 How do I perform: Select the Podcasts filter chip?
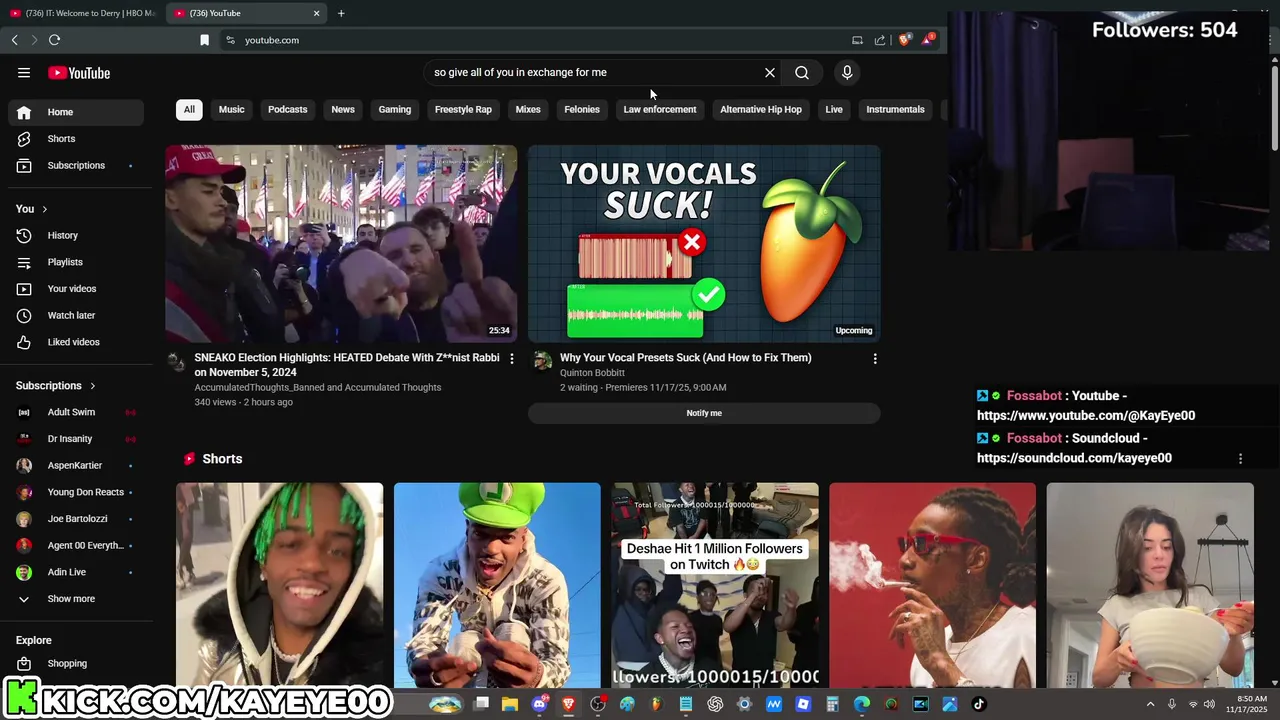[287, 109]
